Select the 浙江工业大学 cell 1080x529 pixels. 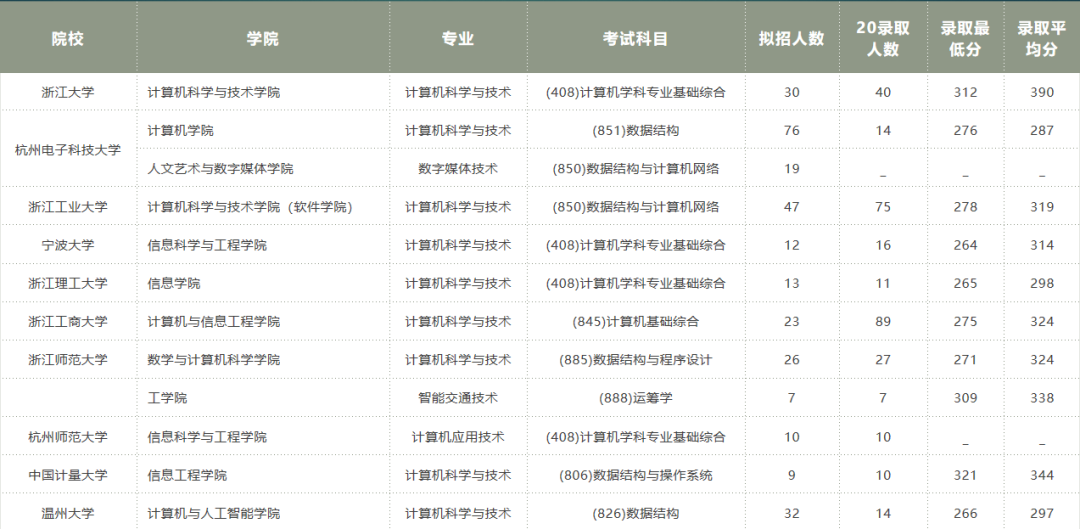[68, 207]
